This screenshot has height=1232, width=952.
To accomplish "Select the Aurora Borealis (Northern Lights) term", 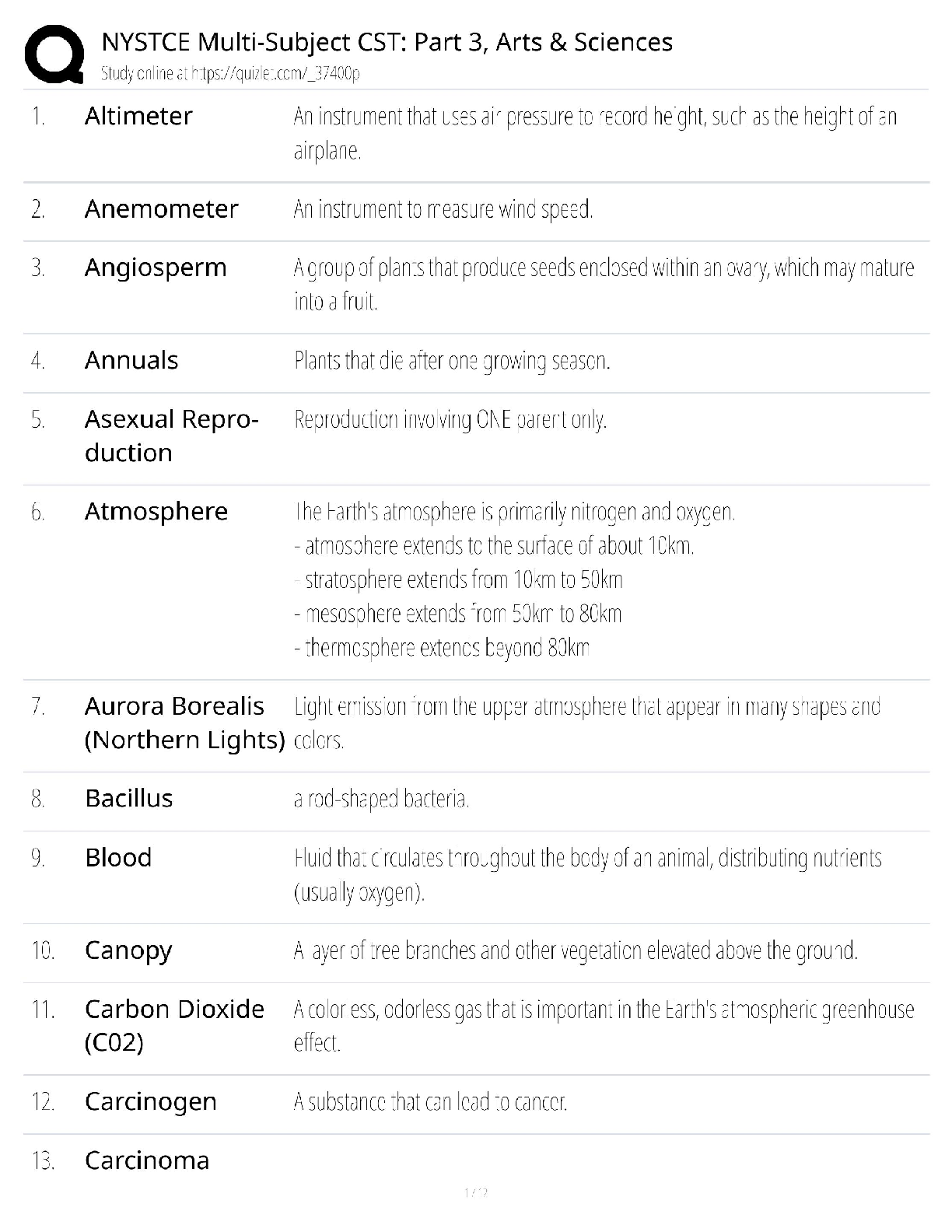I will pos(184,723).
